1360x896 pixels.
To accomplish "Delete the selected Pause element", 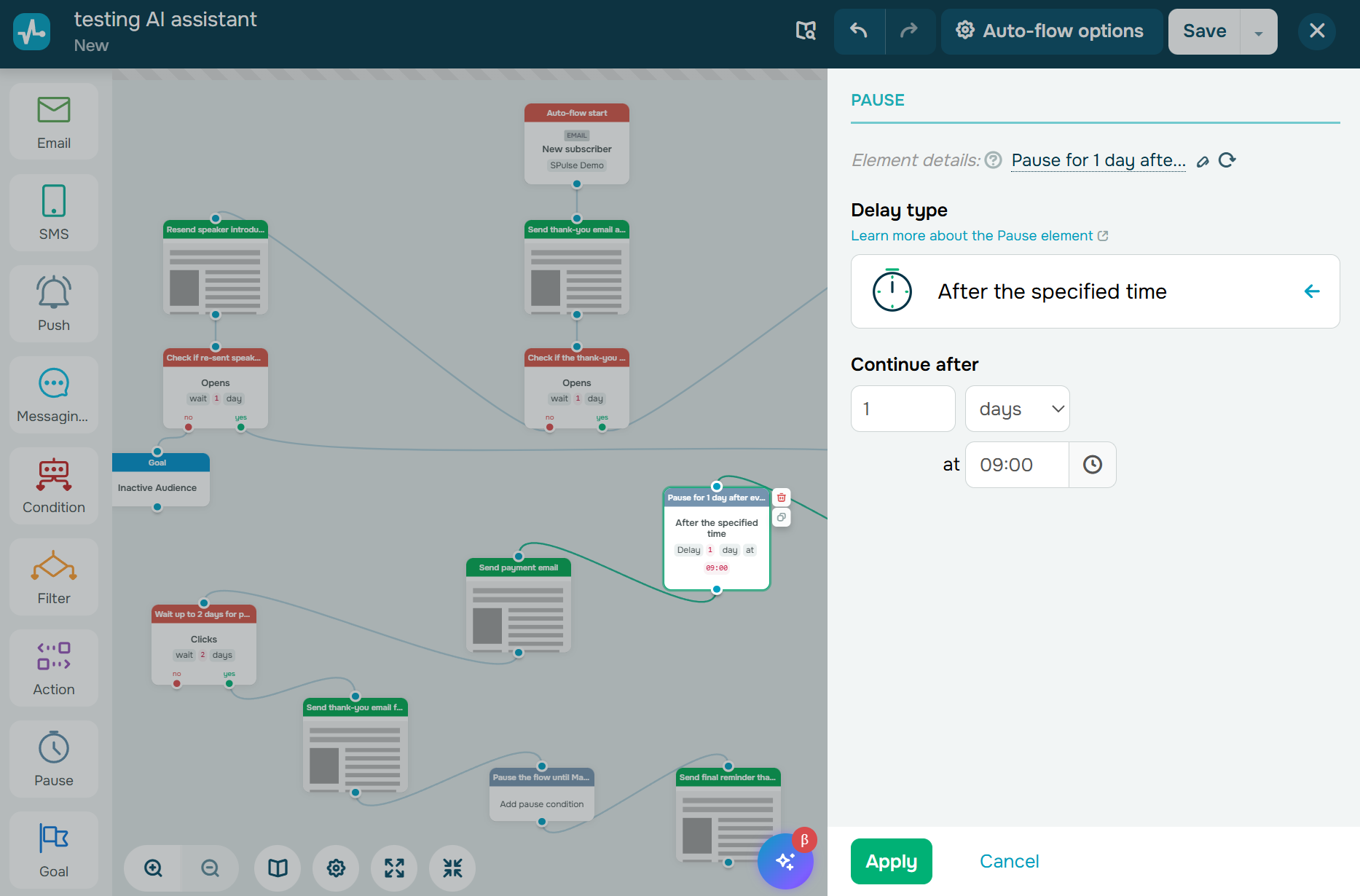I will tap(782, 498).
